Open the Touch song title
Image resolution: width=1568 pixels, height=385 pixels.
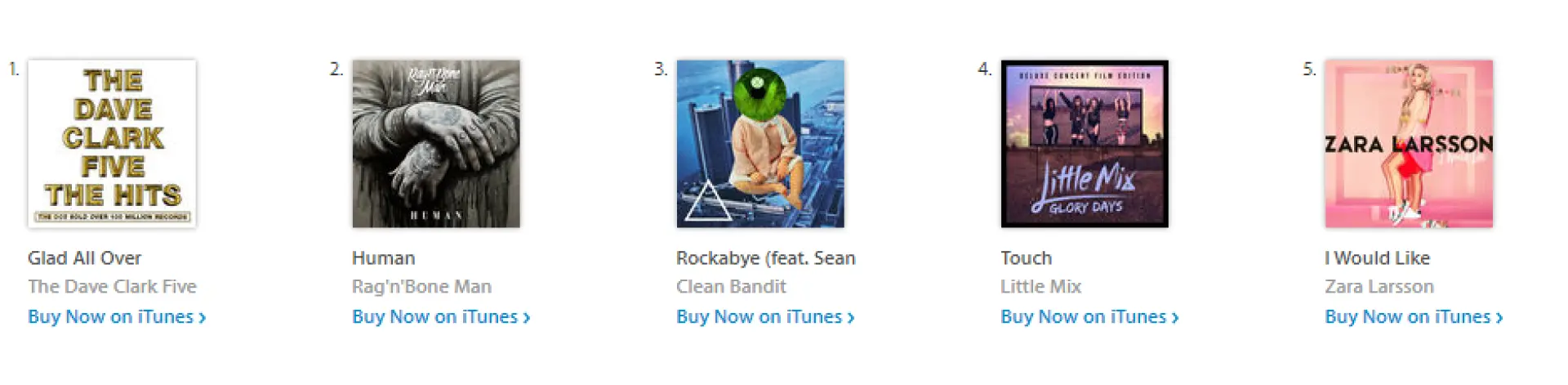[1027, 258]
